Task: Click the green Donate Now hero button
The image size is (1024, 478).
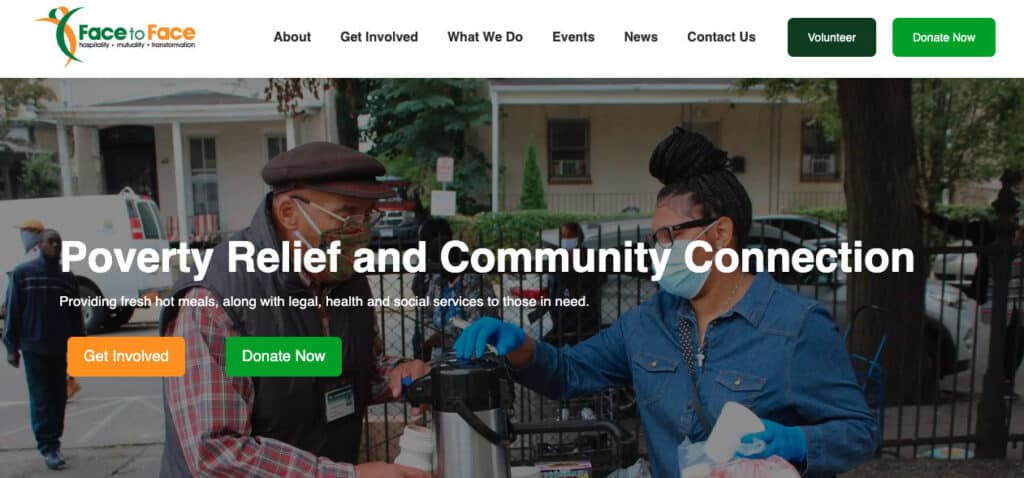Action: coord(283,357)
